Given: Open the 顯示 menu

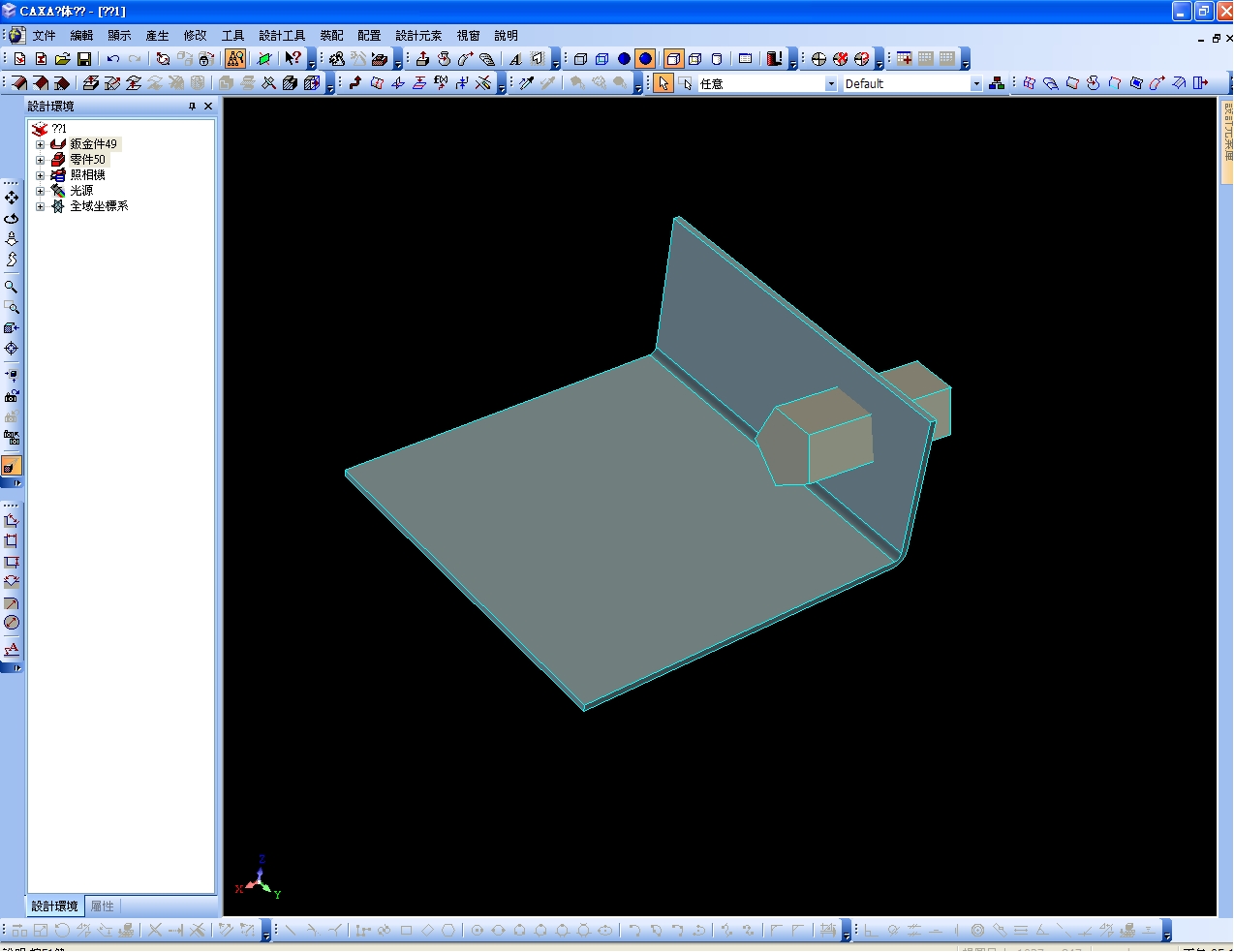Looking at the screenshot, I should coord(119,36).
